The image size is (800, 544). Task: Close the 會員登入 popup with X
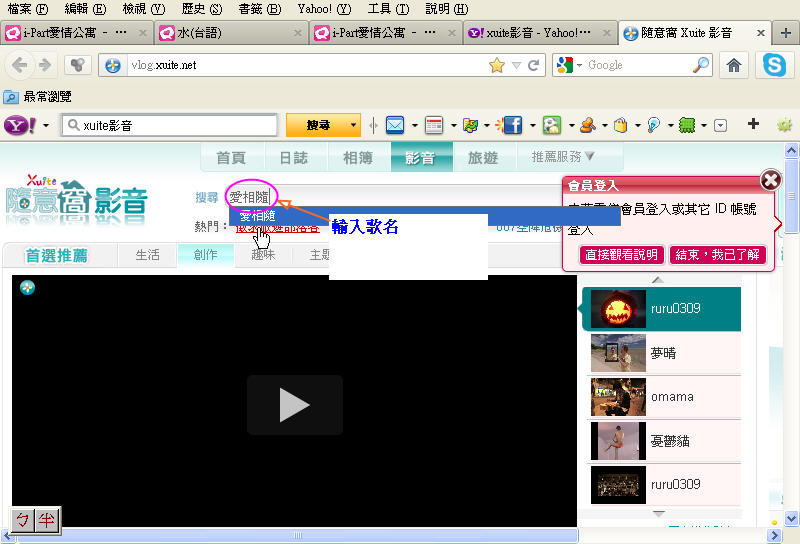[x=770, y=180]
